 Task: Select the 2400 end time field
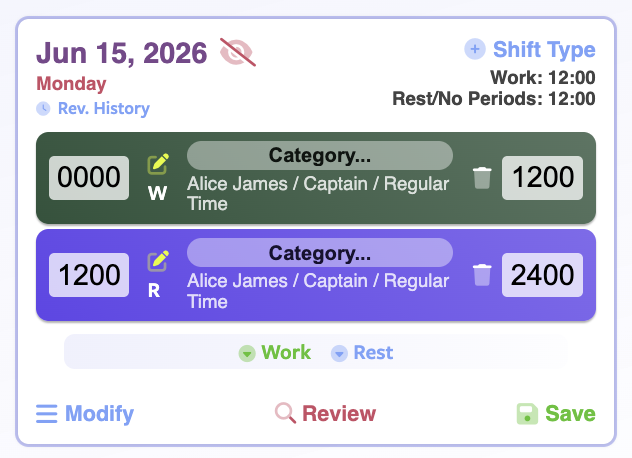[542, 275]
